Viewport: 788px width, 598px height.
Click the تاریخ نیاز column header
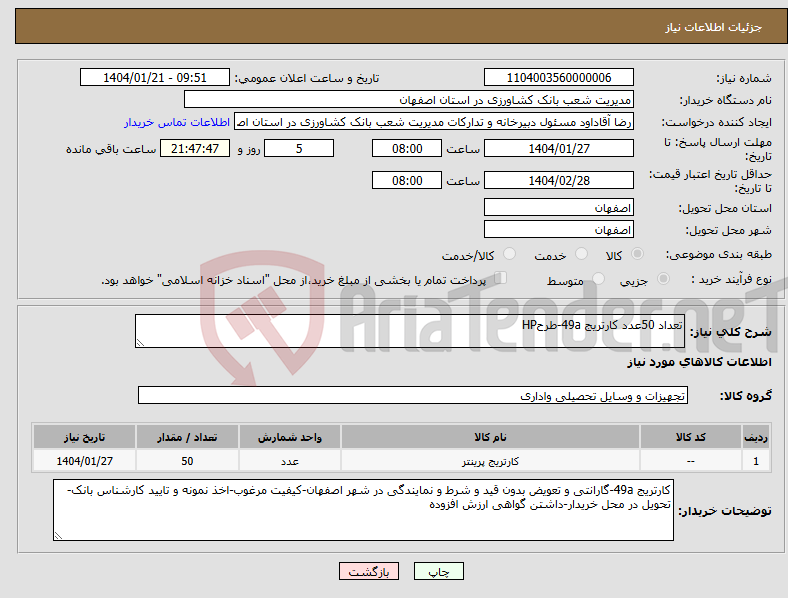coord(84,437)
